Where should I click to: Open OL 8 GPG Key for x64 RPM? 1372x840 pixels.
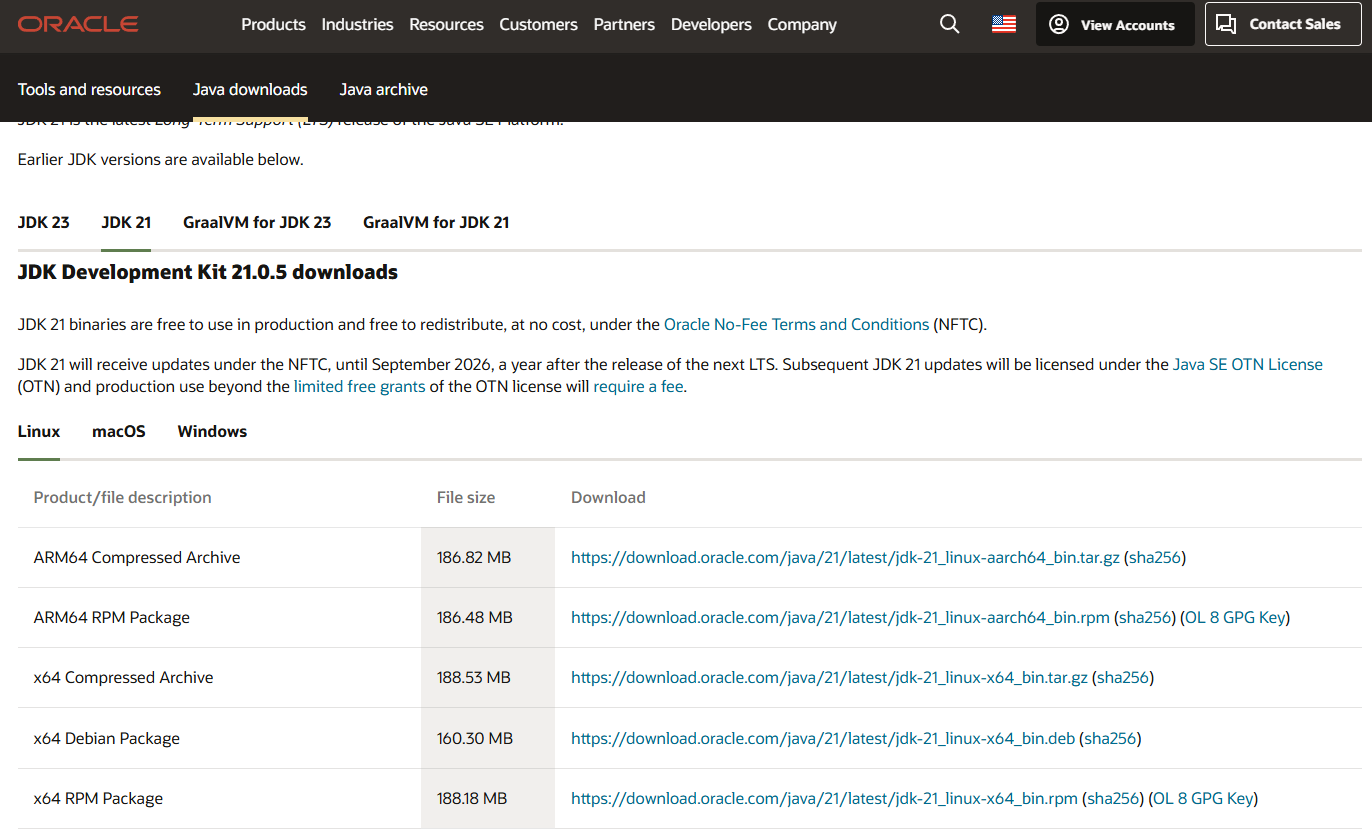click(x=1203, y=798)
